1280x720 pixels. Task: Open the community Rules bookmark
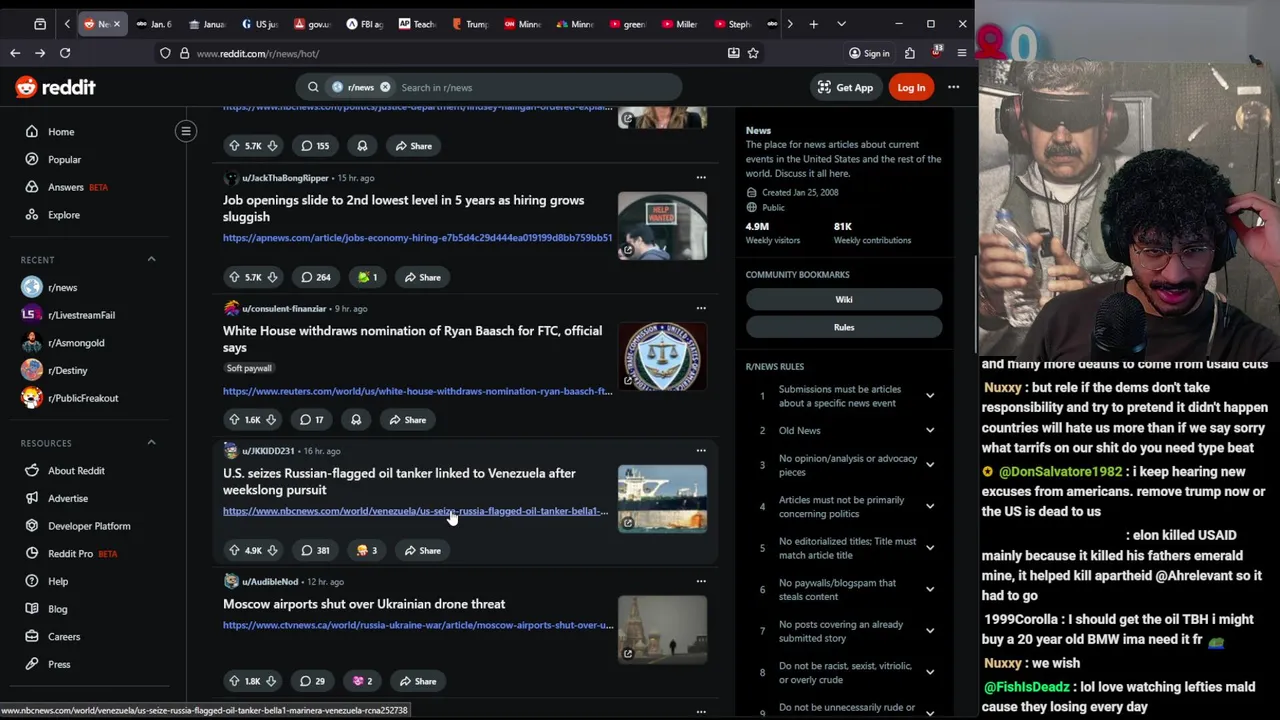pos(844,327)
